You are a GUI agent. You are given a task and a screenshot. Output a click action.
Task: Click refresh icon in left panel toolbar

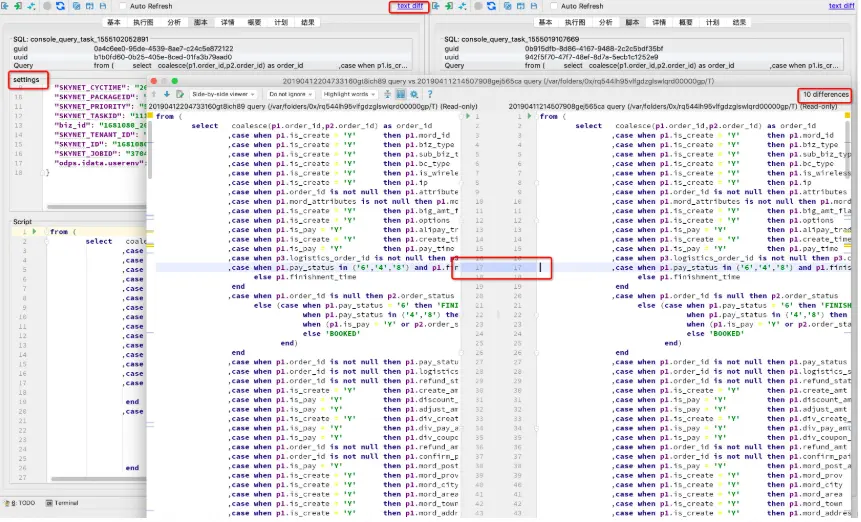pyautogui.click(x=60, y=6)
